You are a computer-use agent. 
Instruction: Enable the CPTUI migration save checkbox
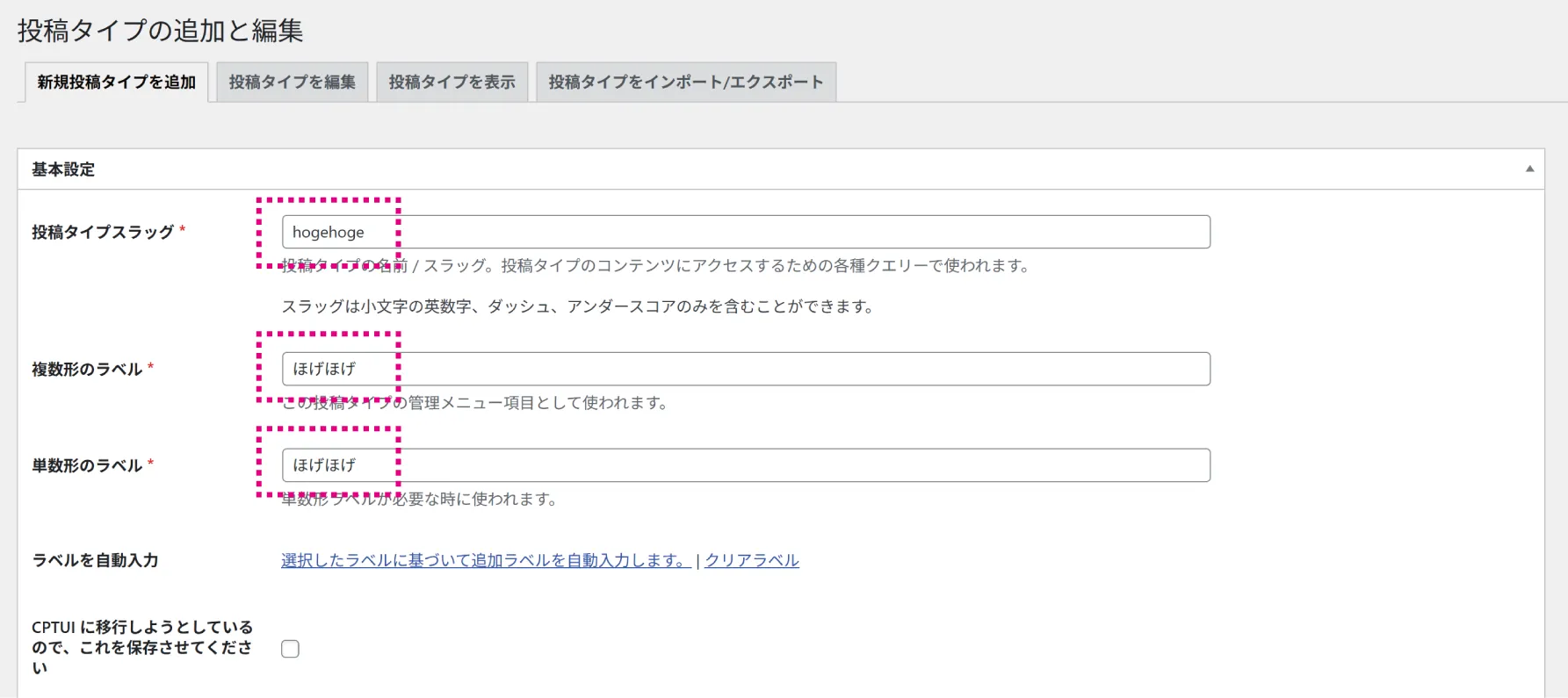point(290,649)
